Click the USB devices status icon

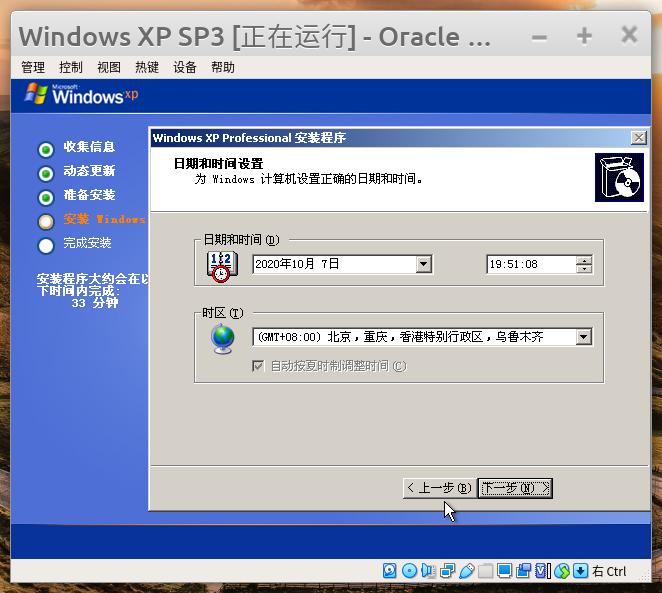[467, 571]
